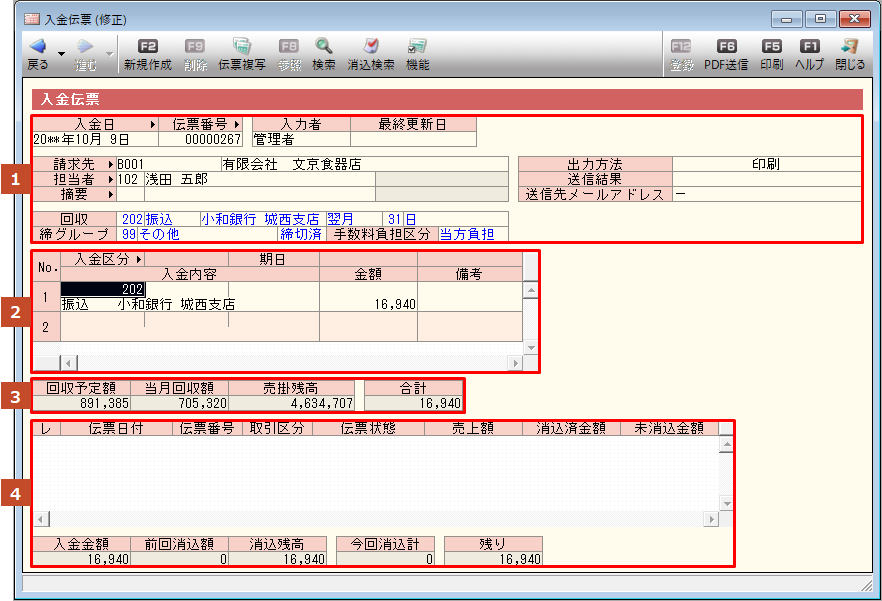This screenshot has width=882, height=601.
Task: Open the 消込検索 toolbar icon
Action: coord(370,47)
